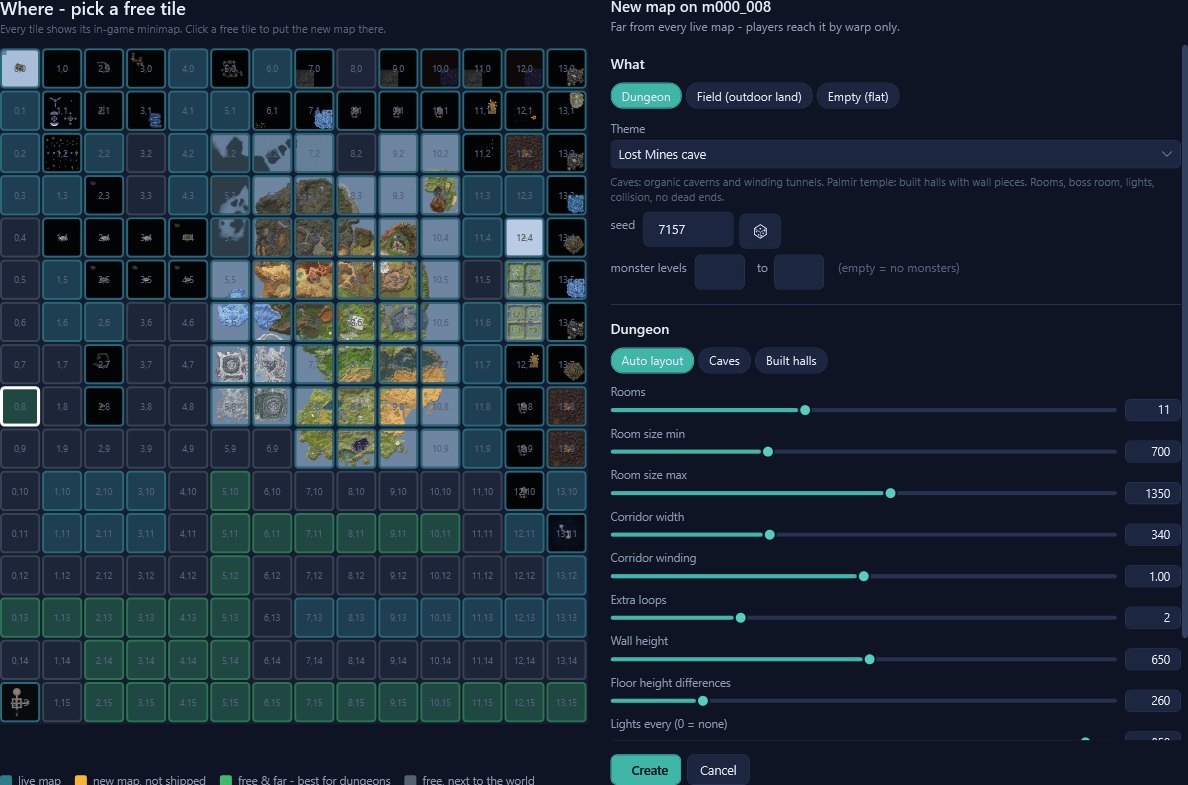Adjust the Extra loops slider
This screenshot has height=785, width=1188.
click(740, 618)
